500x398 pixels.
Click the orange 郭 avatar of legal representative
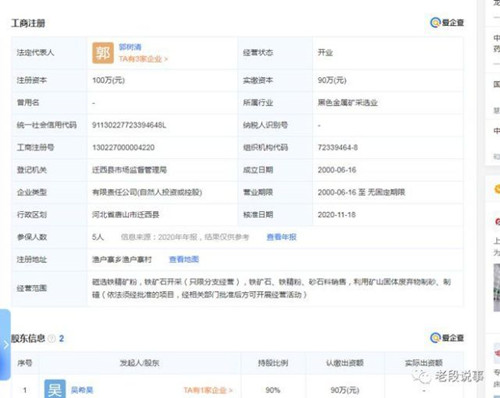pyautogui.click(x=103, y=53)
